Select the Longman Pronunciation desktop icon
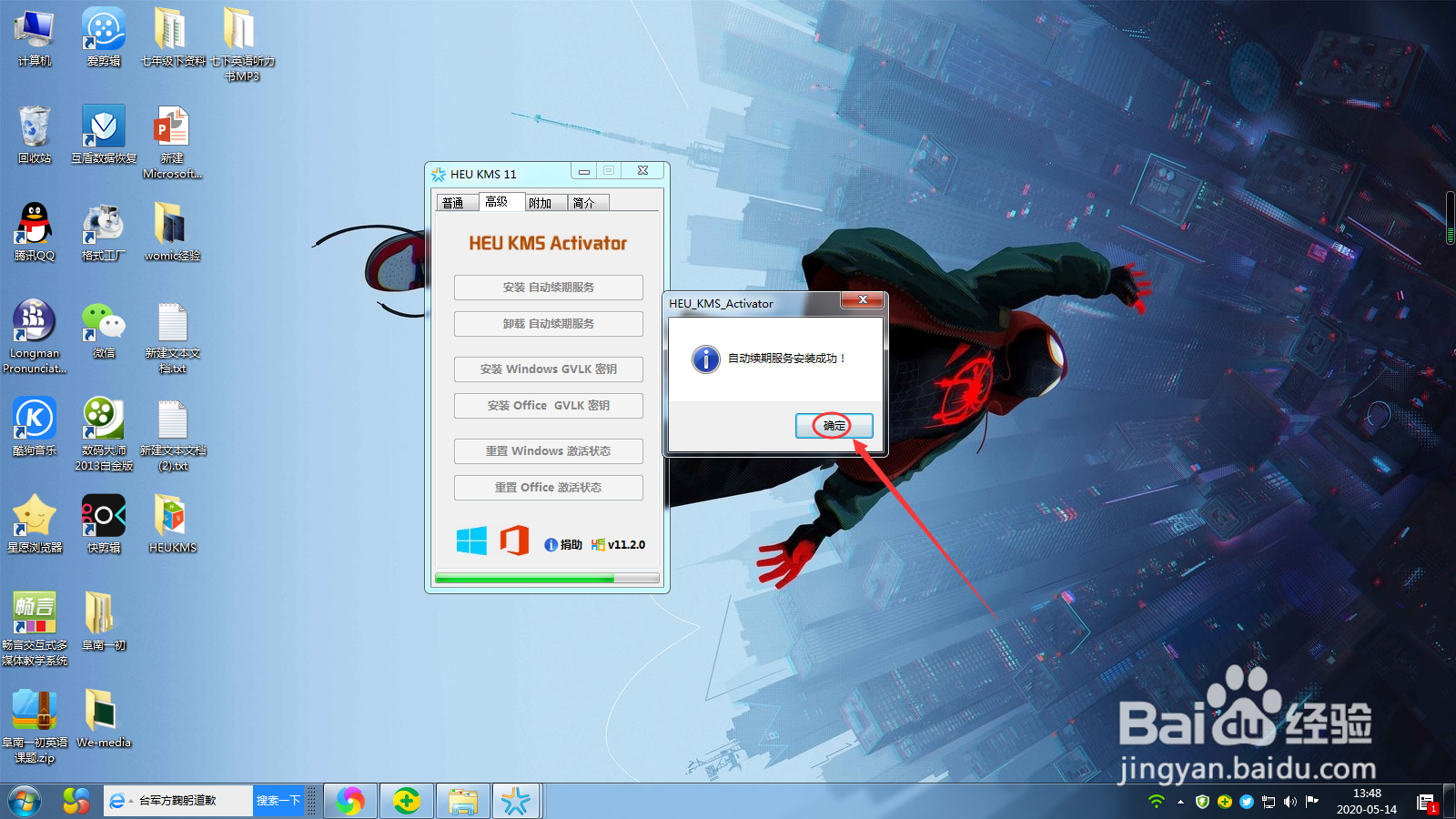The width and height of the screenshot is (1456, 819). [x=35, y=337]
